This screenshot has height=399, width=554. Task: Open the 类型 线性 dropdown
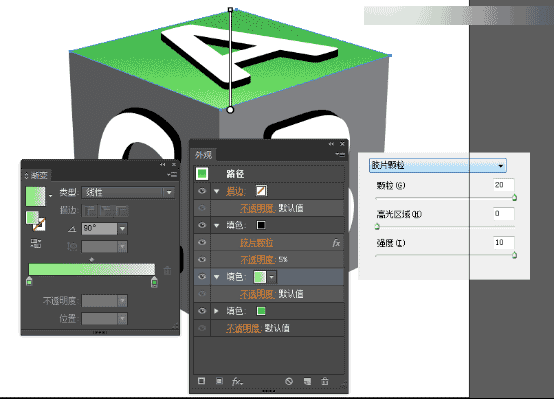tap(128, 192)
